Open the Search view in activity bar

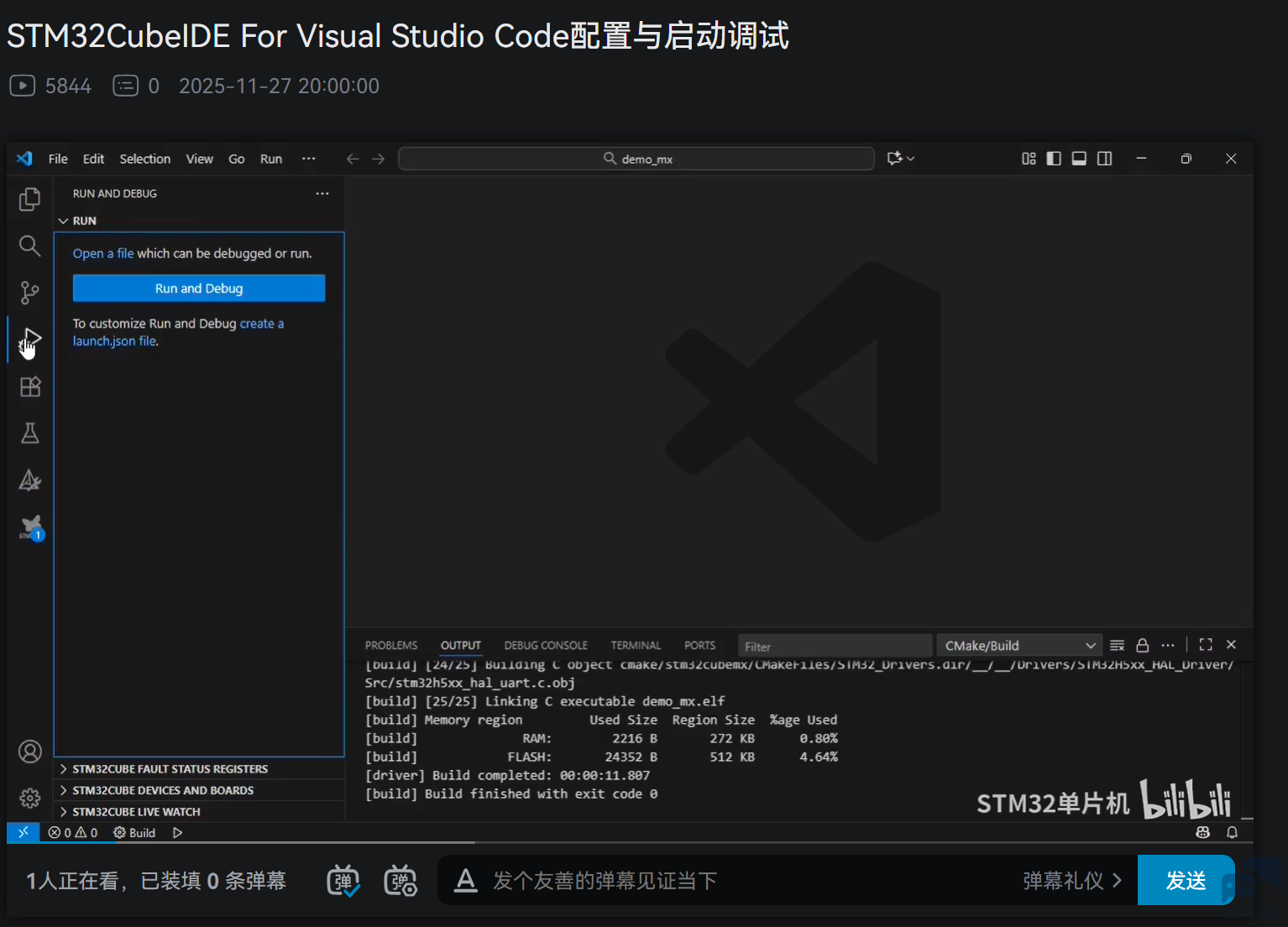click(29, 245)
